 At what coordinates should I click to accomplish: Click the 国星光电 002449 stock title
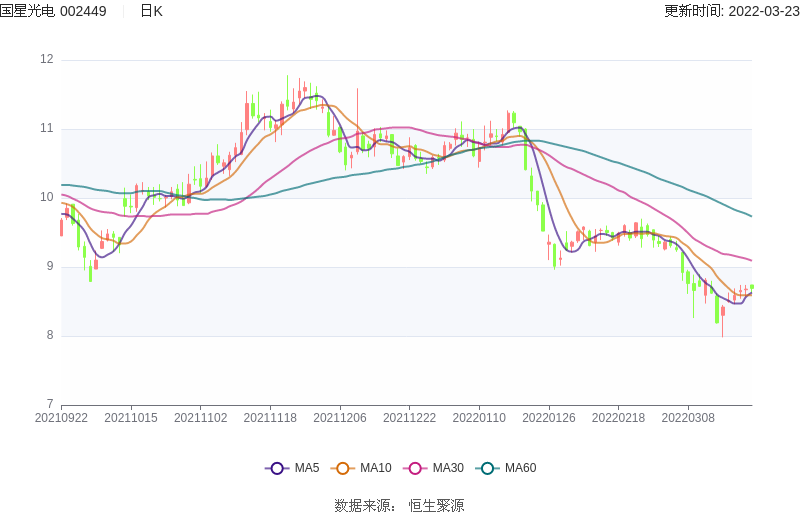click(x=54, y=11)
